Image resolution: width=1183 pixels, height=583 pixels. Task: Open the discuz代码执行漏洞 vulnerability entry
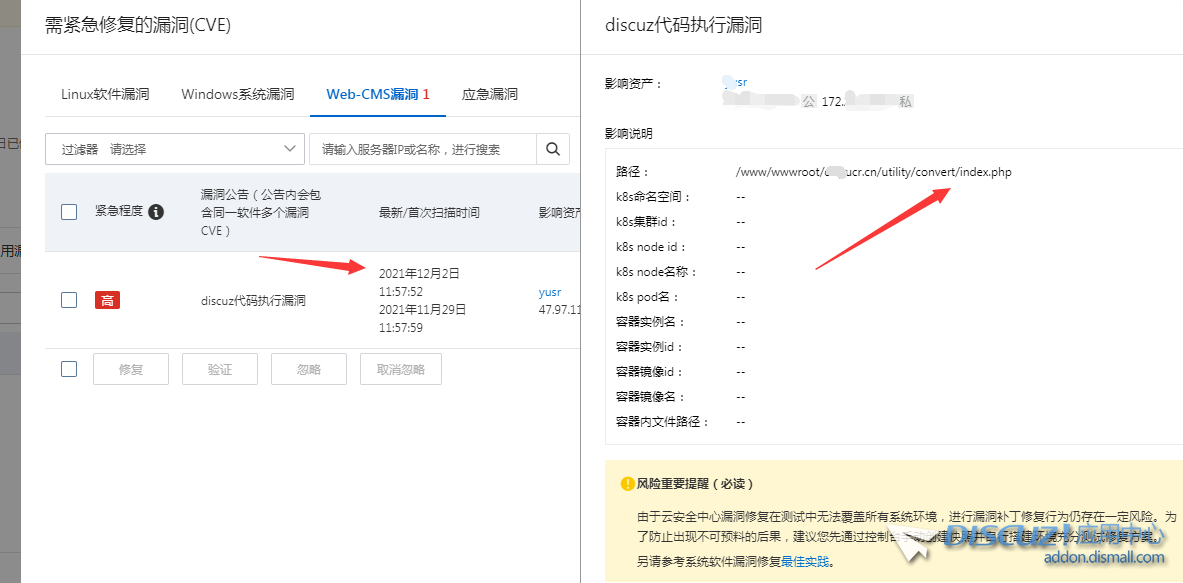click(x=253, y=301)
